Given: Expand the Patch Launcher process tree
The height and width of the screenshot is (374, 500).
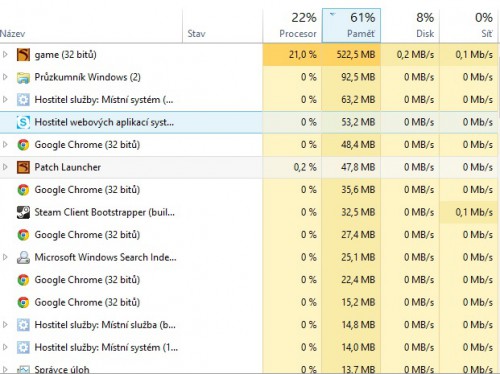Looking at the screenshot, I should [x=5, y=167].
